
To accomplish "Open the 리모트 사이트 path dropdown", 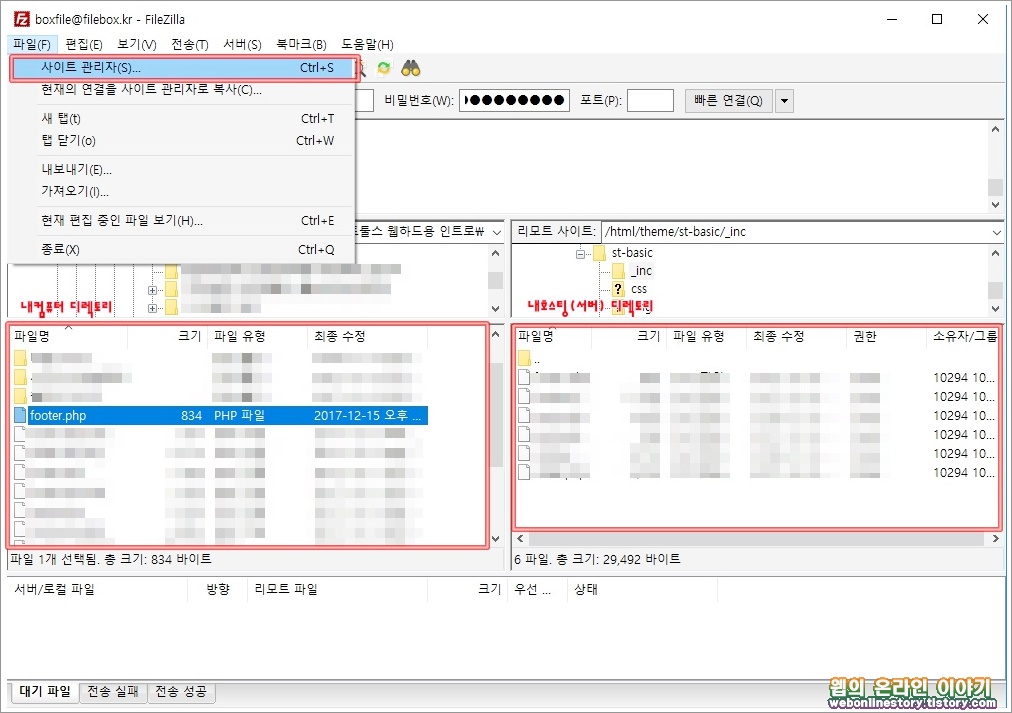I will 997,231.
